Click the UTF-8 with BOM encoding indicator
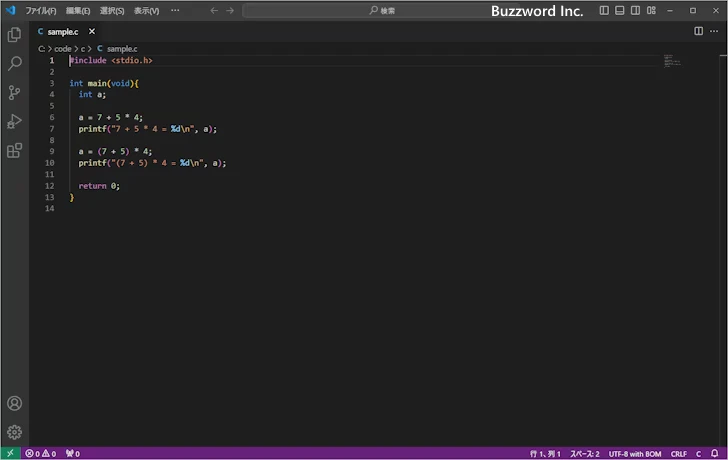Image resolution: width=728 pixels, height=460 pixels. click(x=635, y=453)
